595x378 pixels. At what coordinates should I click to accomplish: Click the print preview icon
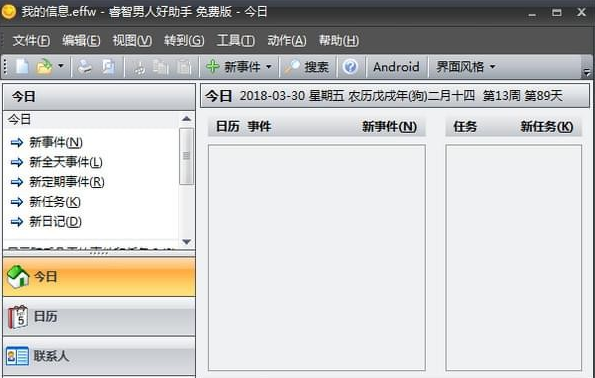pos(109,67)
